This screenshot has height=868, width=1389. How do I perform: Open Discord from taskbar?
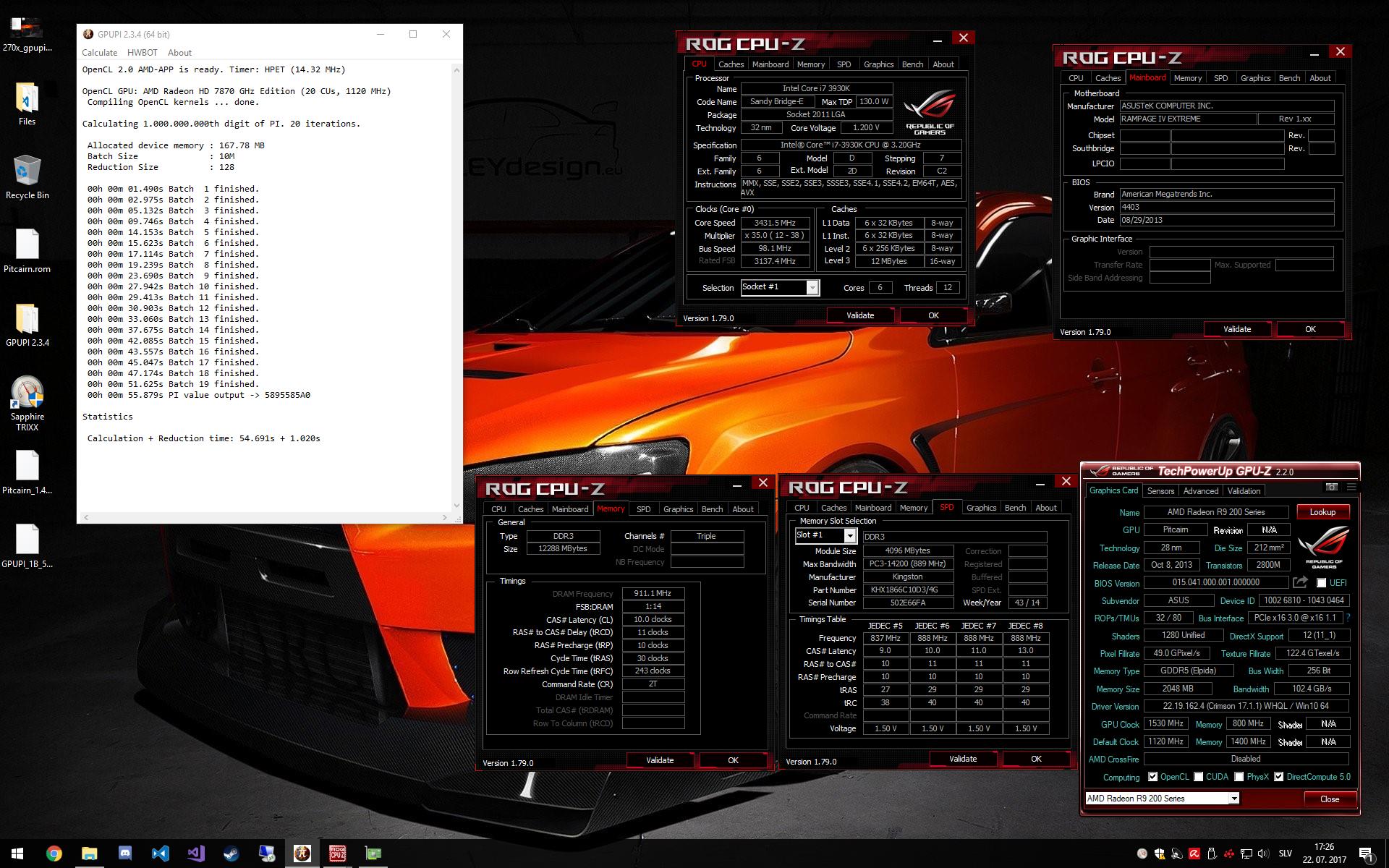point(124,854)
